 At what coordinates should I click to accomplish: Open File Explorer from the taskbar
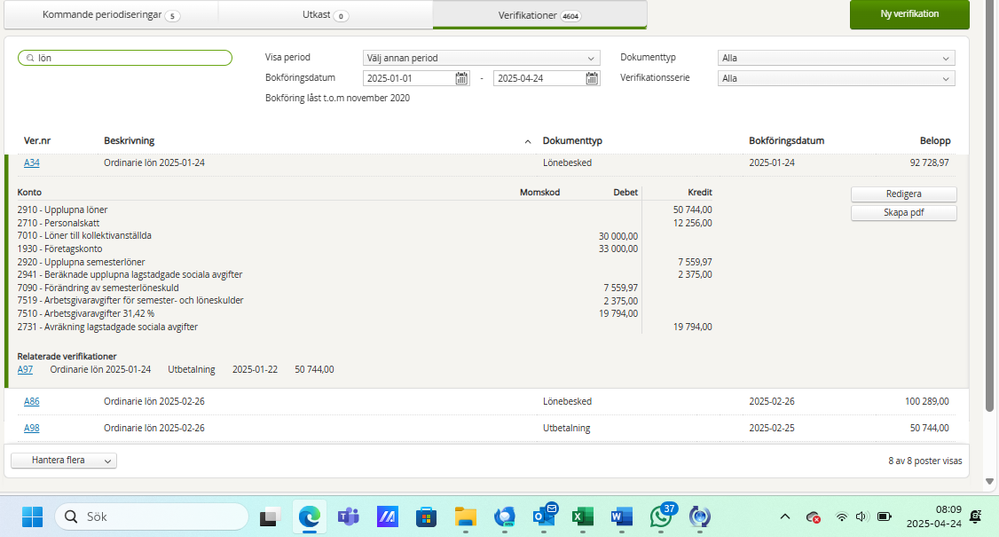[466, 517]
